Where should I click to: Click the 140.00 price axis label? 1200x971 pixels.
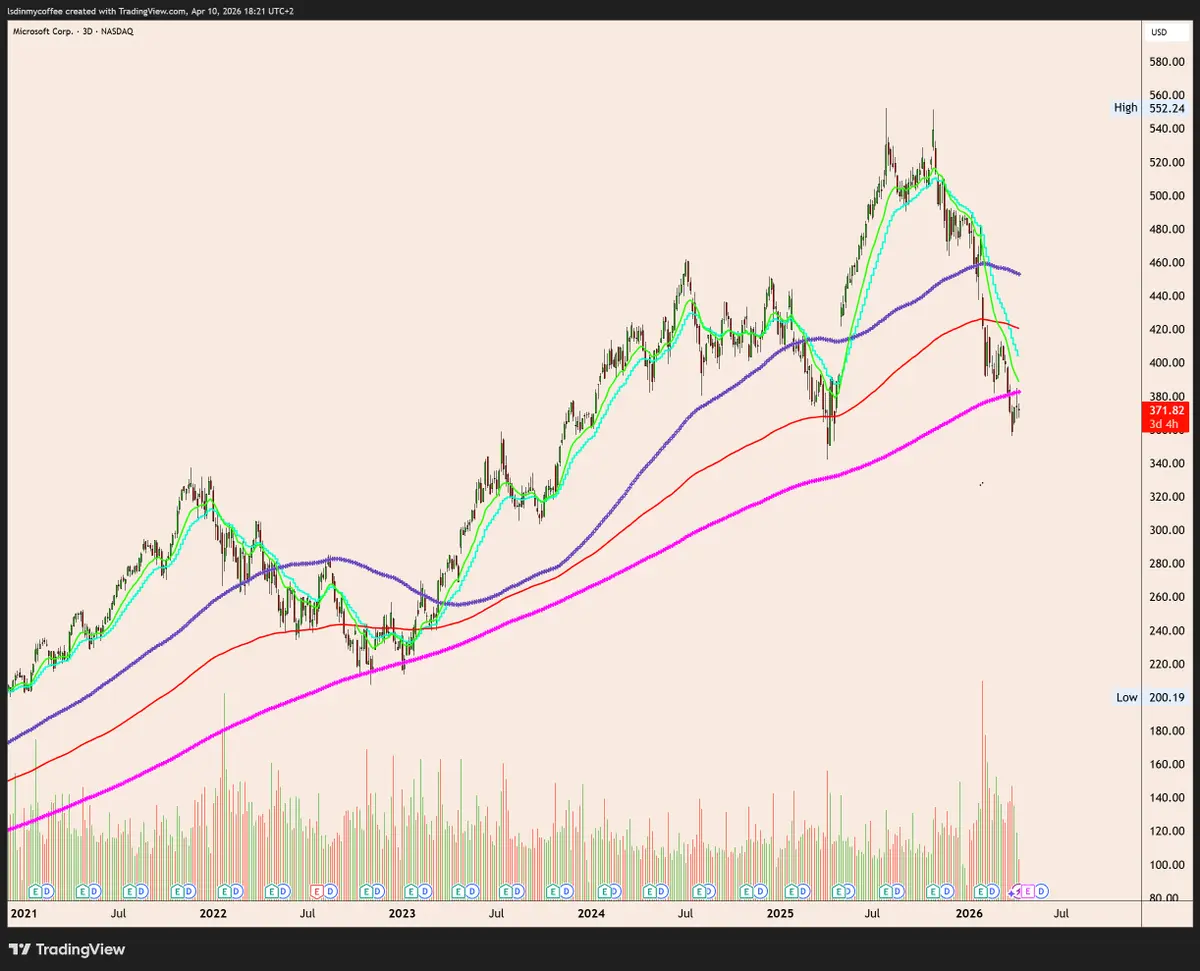pos(1168,799)
